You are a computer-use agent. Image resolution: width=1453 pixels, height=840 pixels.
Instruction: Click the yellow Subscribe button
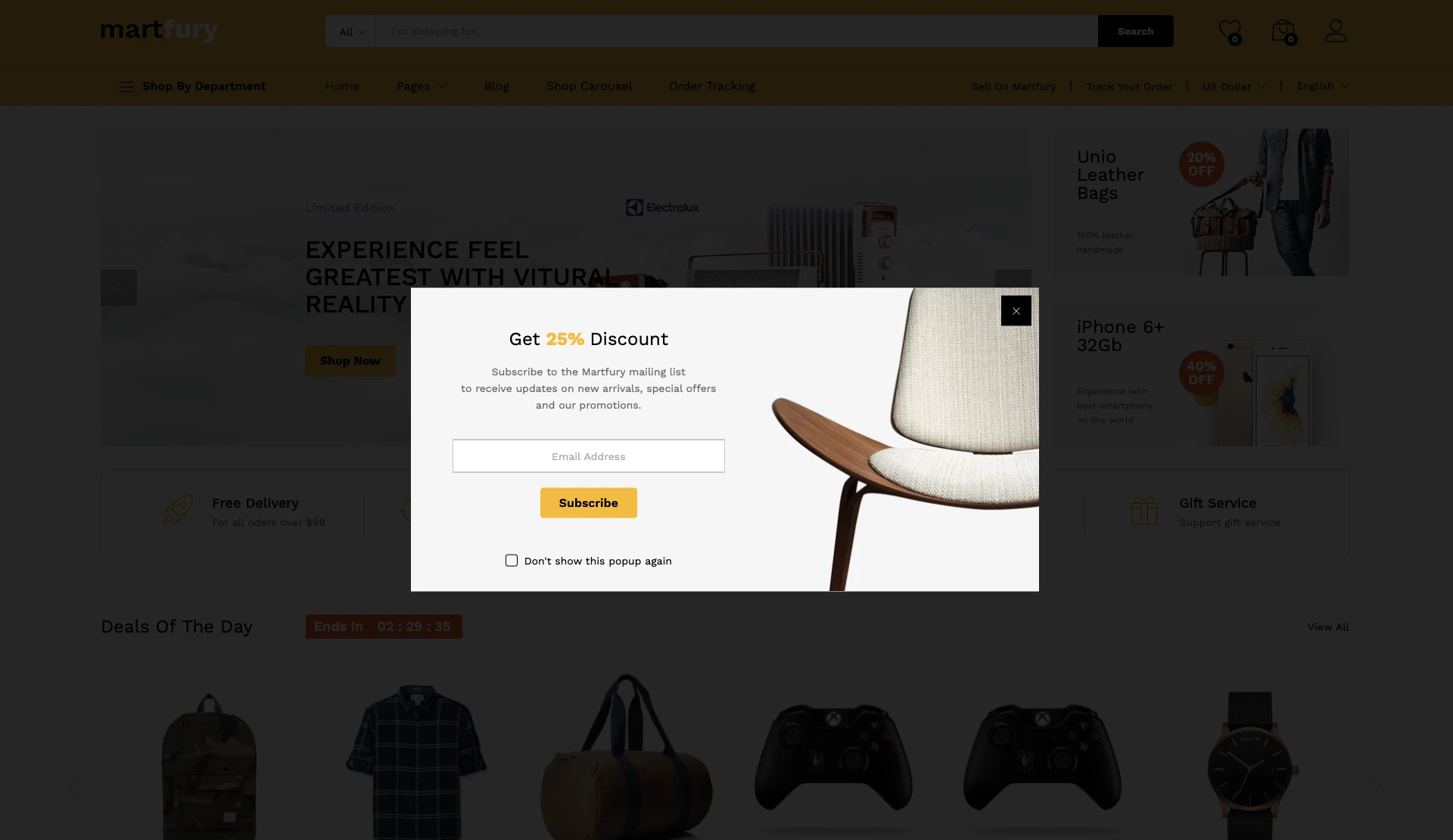(x=588, y=503)
